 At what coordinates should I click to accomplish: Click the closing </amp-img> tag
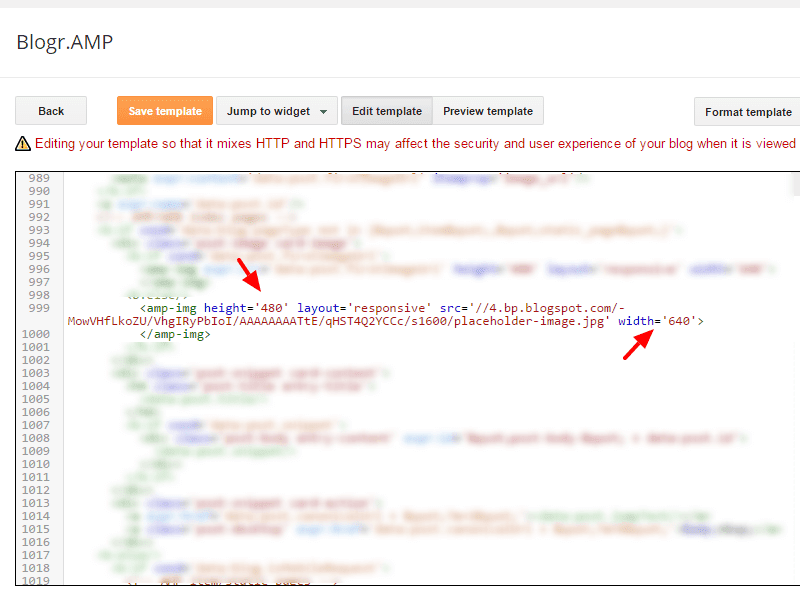click(x=175, y=334)
